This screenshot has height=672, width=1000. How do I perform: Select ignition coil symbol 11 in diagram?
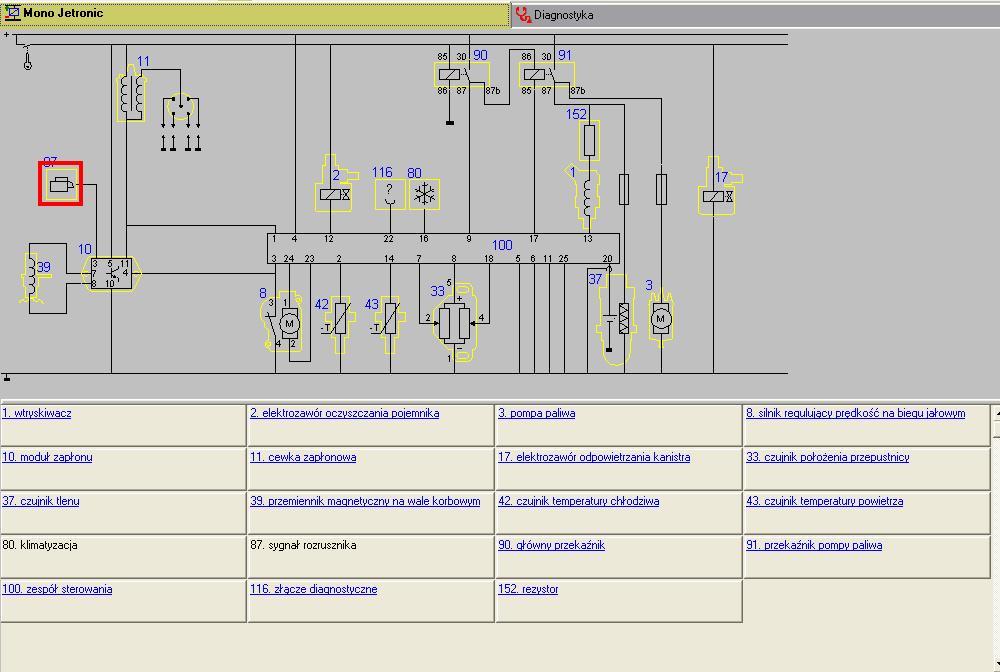point(129,96)
